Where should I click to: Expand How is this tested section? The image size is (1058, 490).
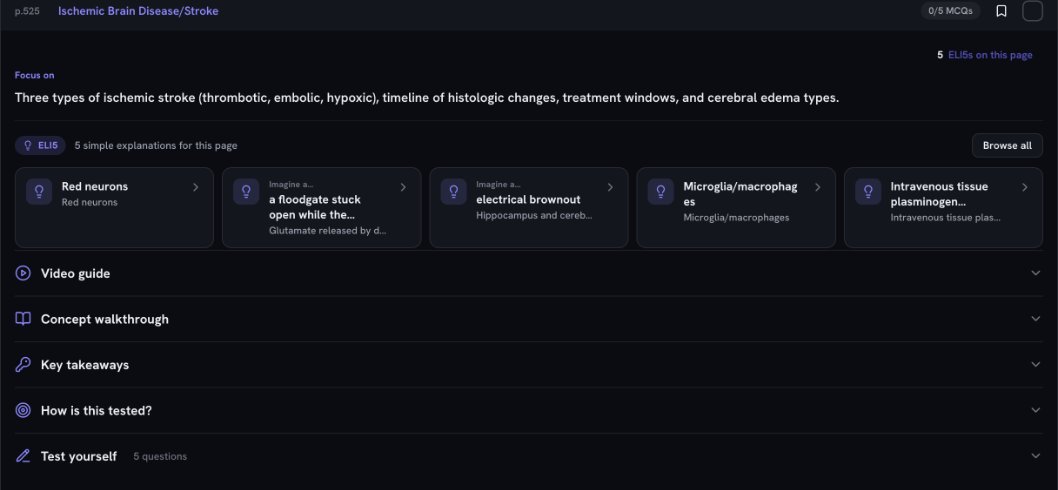528,410
